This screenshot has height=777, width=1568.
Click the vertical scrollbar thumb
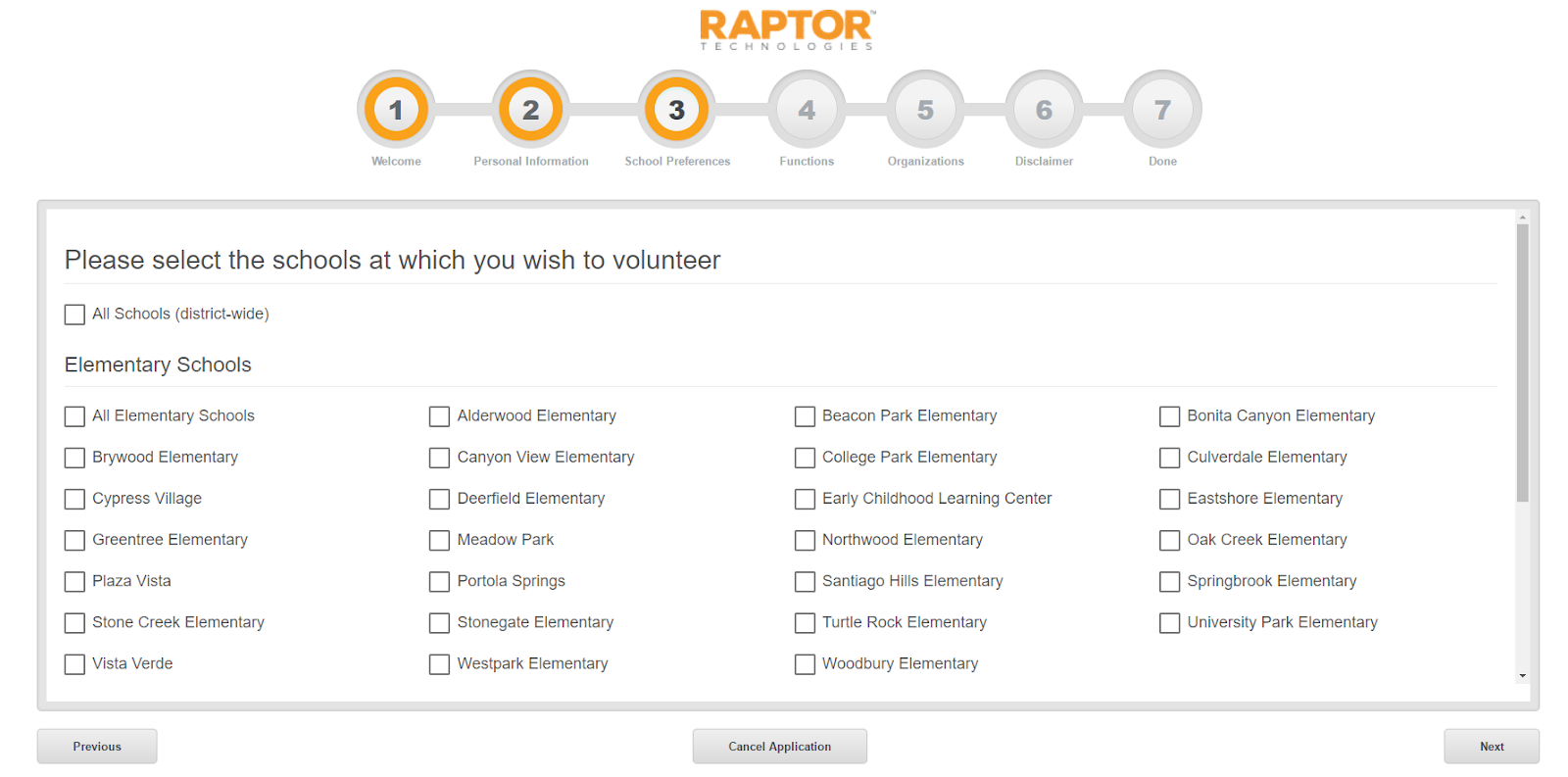tap(1522, 363)
